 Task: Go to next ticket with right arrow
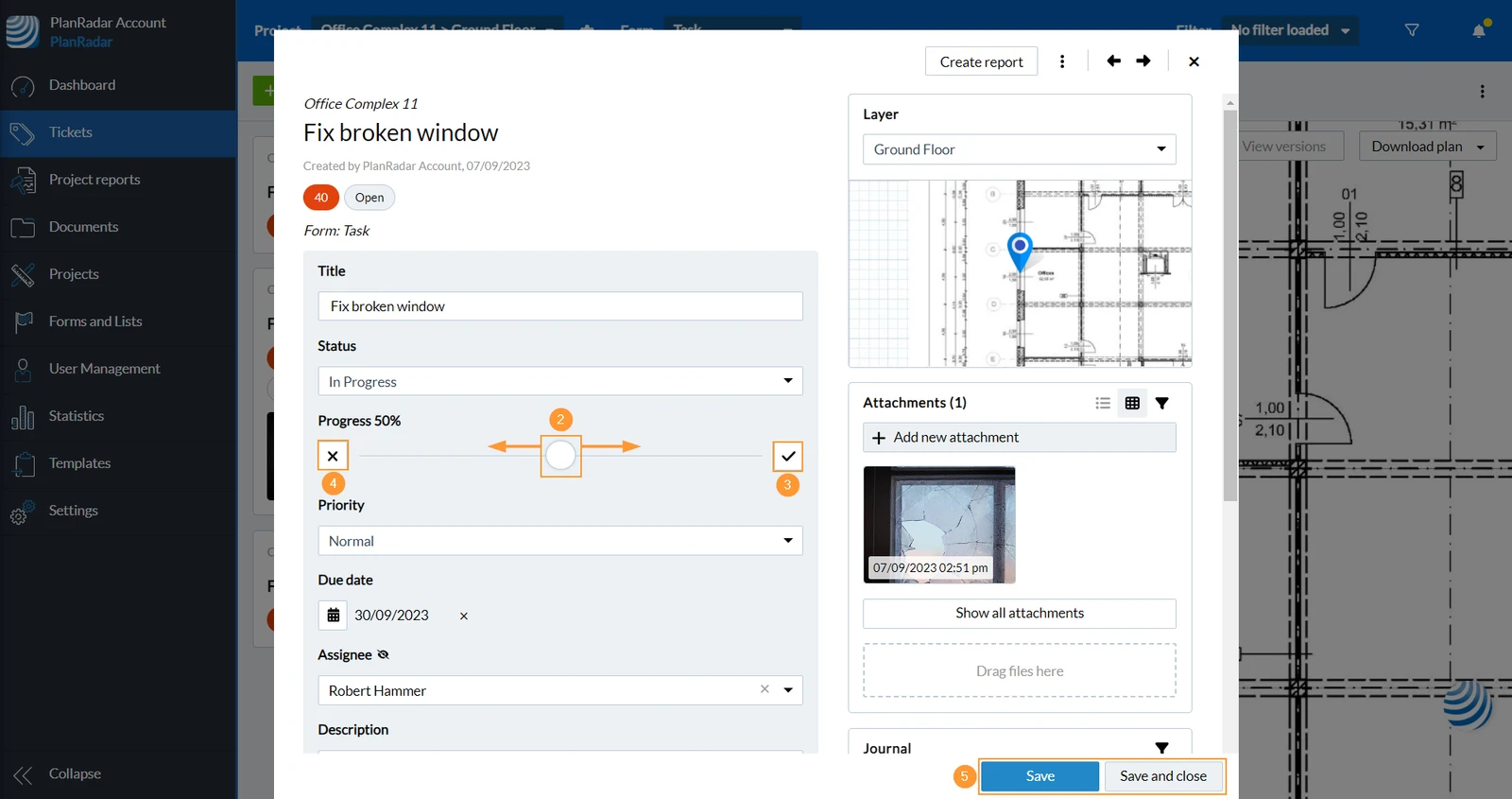[x=1143, y=61]
